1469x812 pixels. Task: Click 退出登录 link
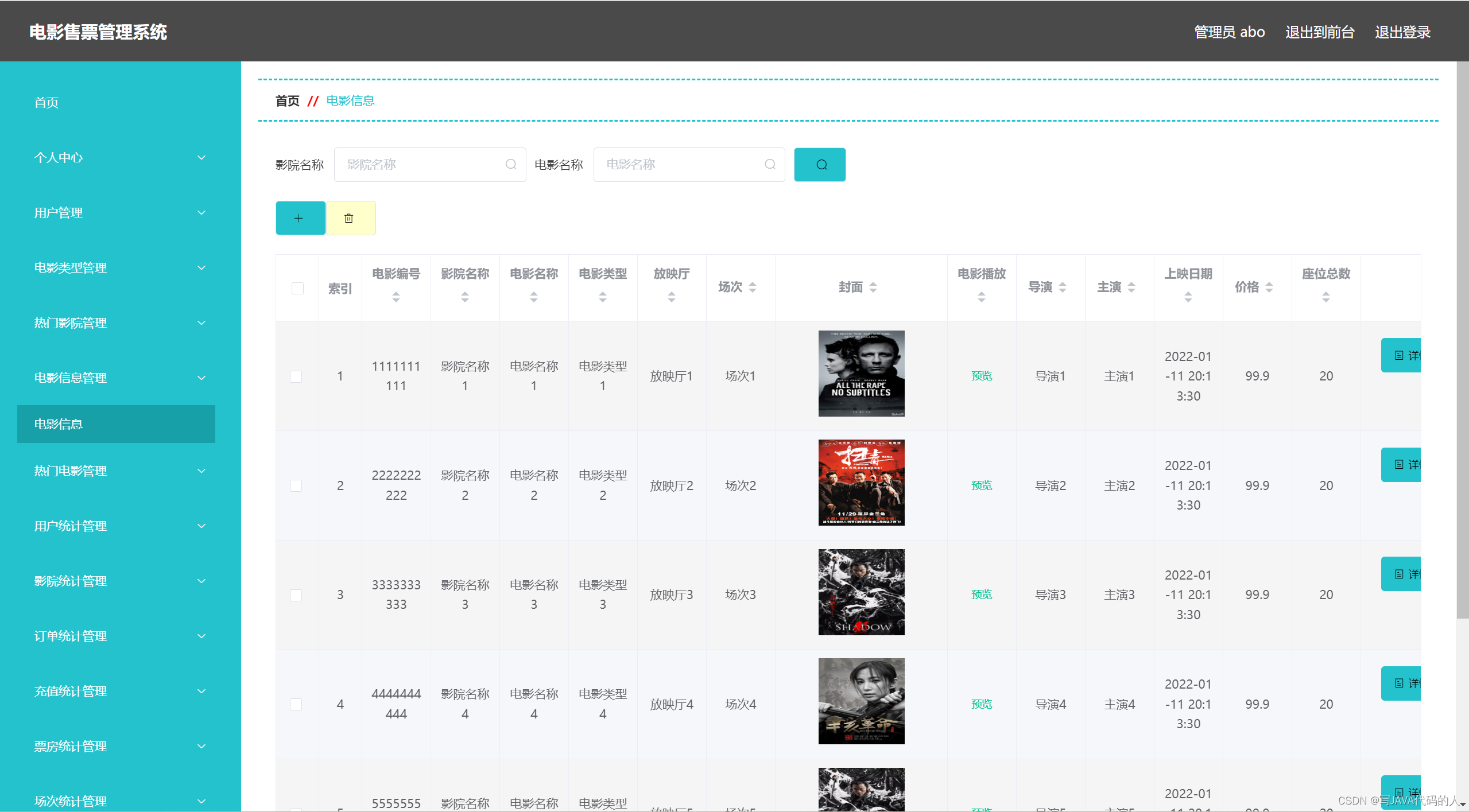[x=1402, y=32]
